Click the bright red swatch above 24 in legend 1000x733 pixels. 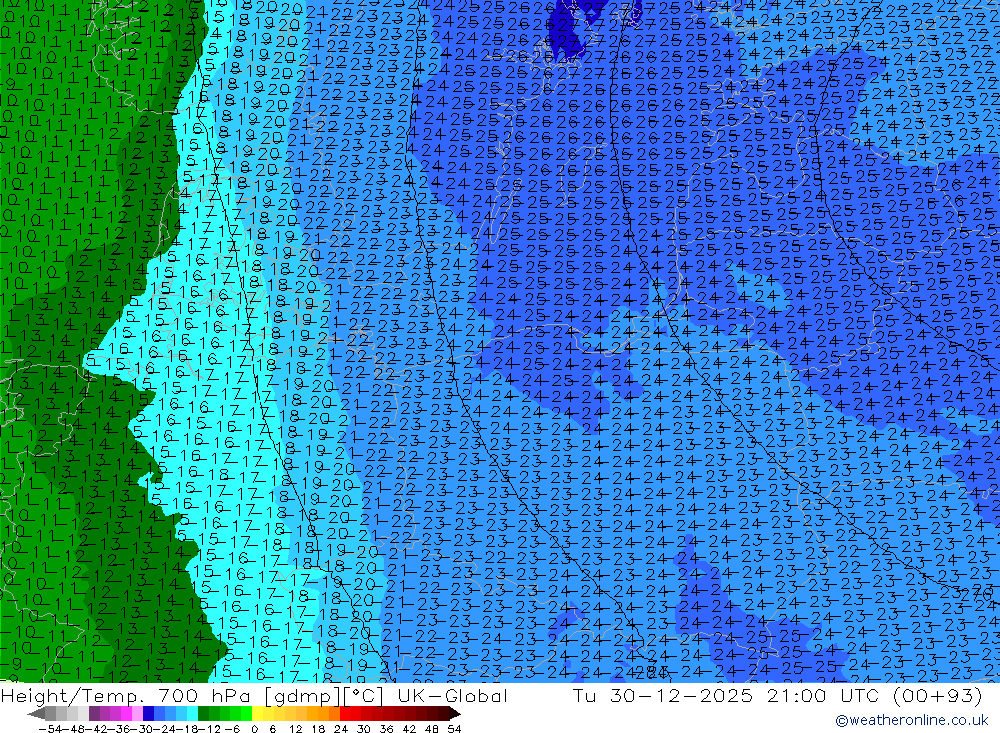click(x=345, y=714)
